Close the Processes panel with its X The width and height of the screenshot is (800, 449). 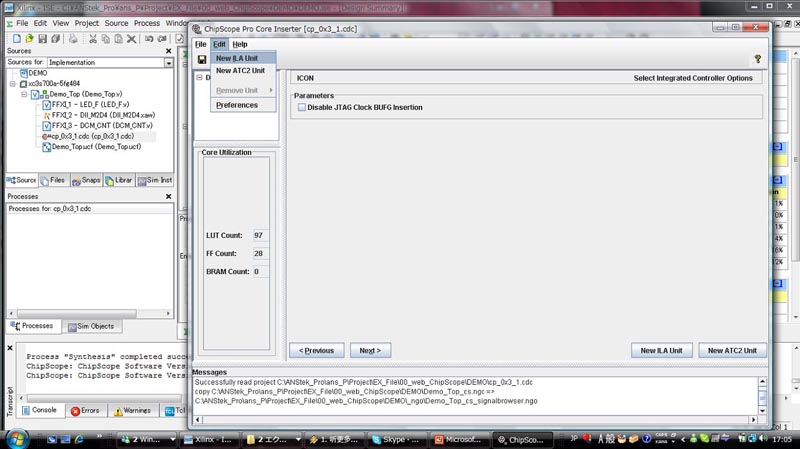point(169,196)
